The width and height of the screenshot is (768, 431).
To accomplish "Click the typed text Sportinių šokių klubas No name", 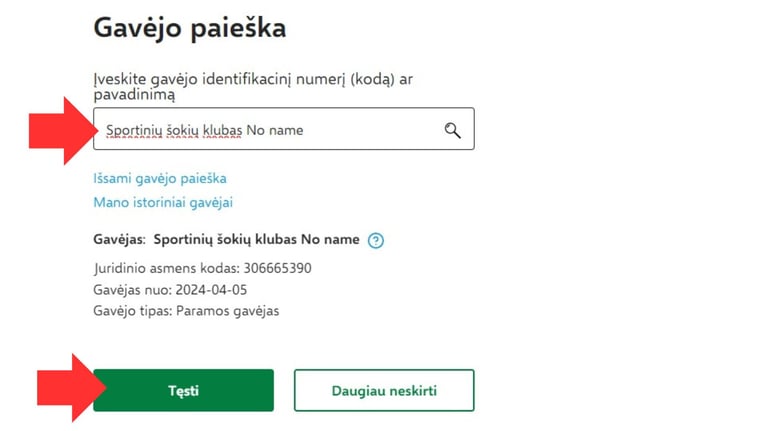I will (x=205, y=130).
